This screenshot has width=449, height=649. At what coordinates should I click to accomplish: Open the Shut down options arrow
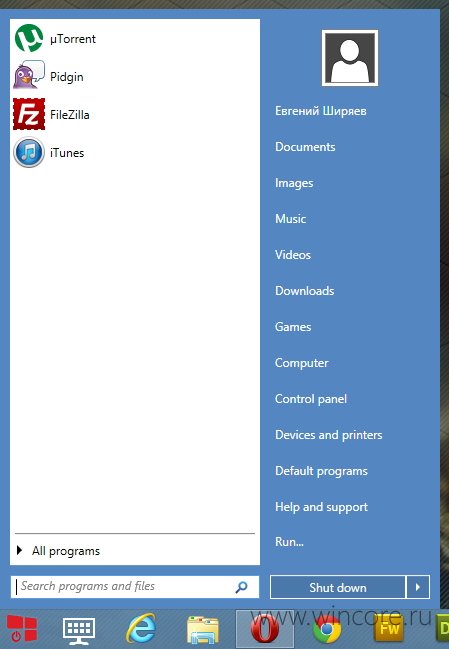(x=418, y=587)
